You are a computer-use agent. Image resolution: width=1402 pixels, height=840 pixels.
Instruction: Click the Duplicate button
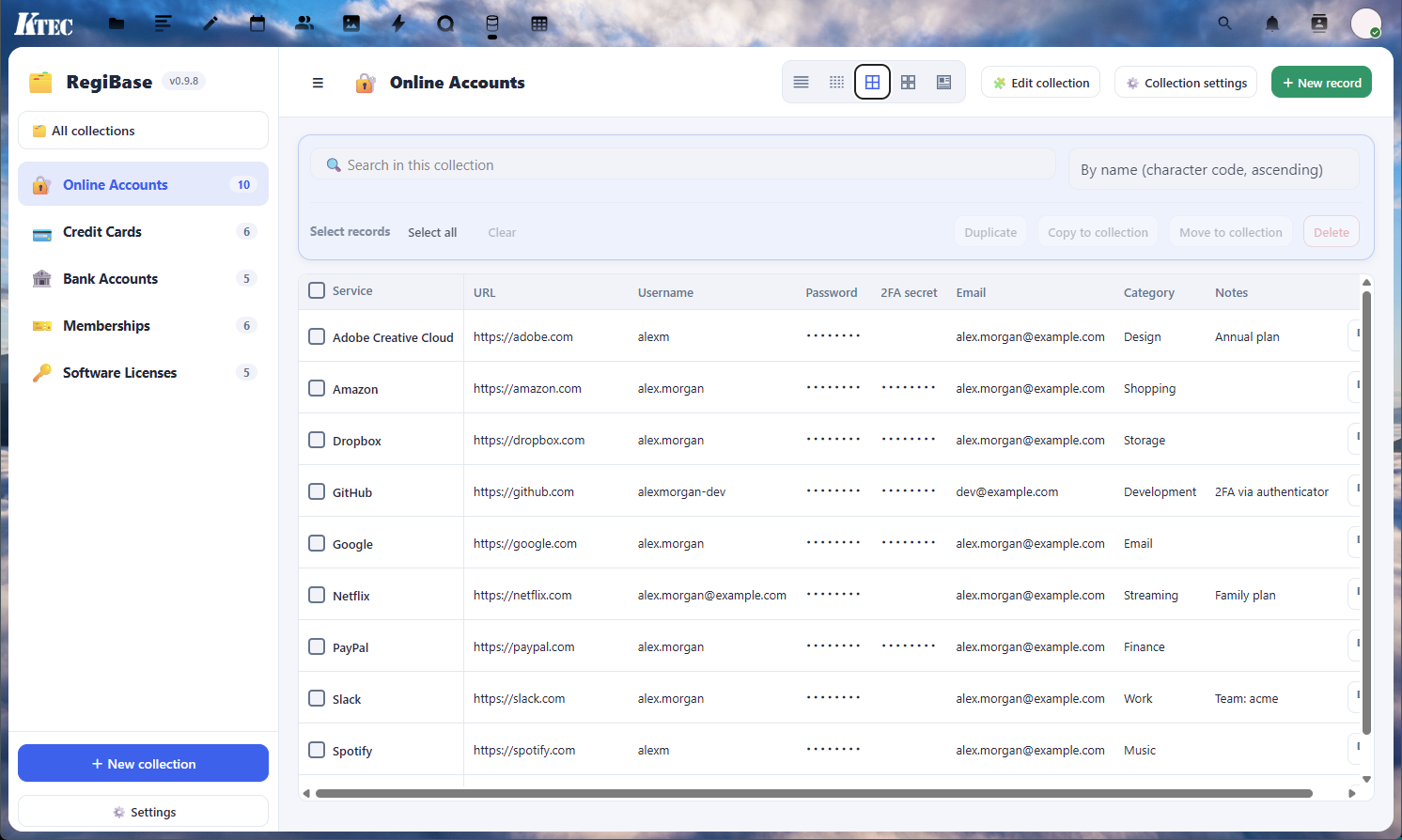point(990,232)
